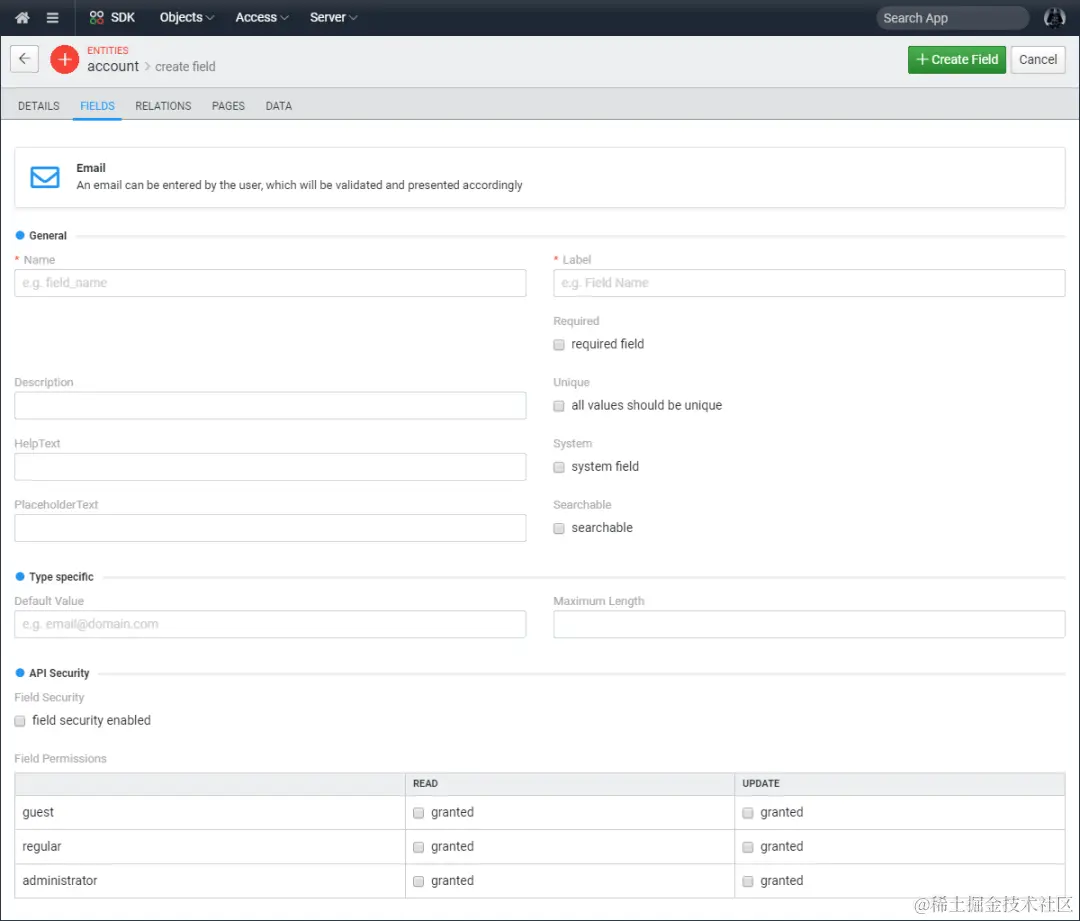
Task: Switch to the RELATIONS tab
Action: 163,106
